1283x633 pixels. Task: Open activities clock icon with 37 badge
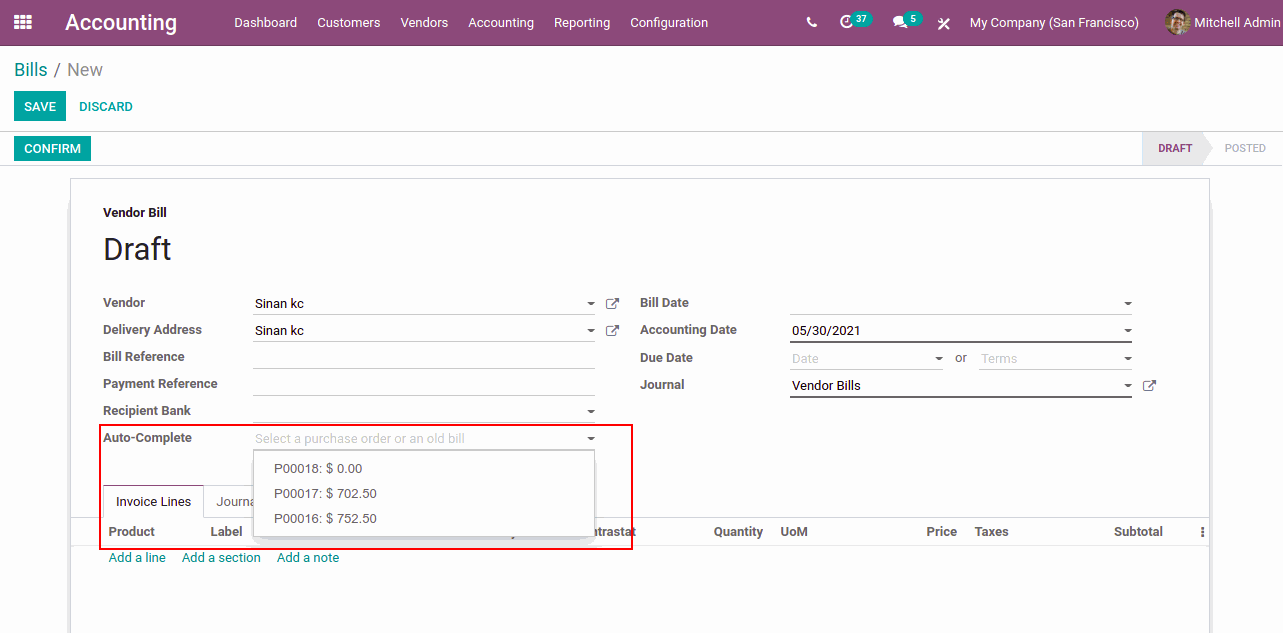coord(847,22)
